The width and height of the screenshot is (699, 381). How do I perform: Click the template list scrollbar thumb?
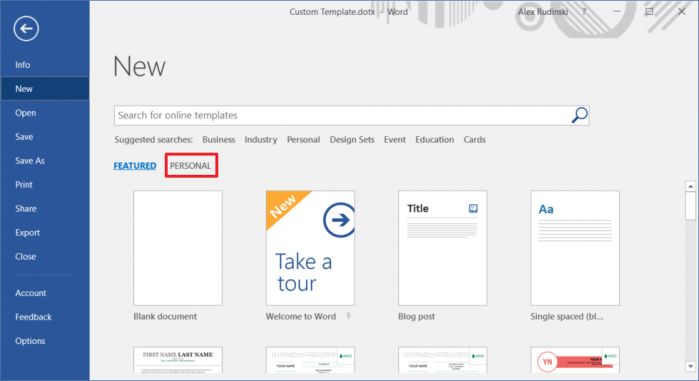(691, 206)
